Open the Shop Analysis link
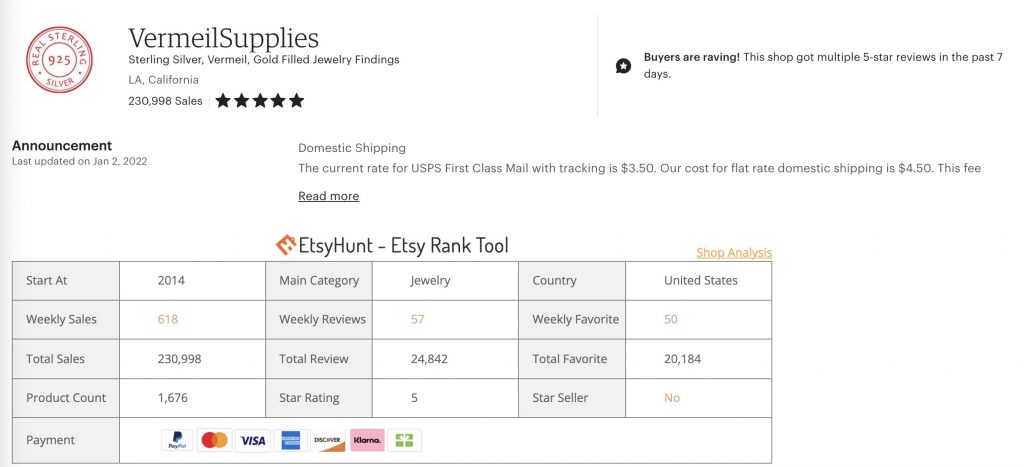The image size is (1024, 467). coord(734,253)
